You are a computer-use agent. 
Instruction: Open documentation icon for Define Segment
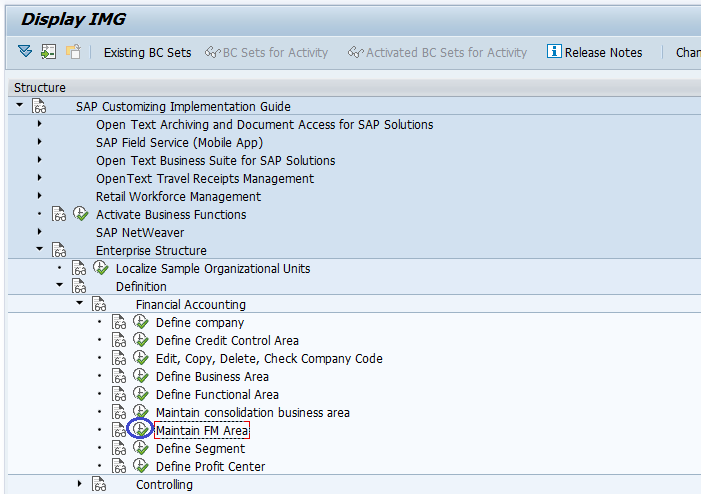click(119, 448)
